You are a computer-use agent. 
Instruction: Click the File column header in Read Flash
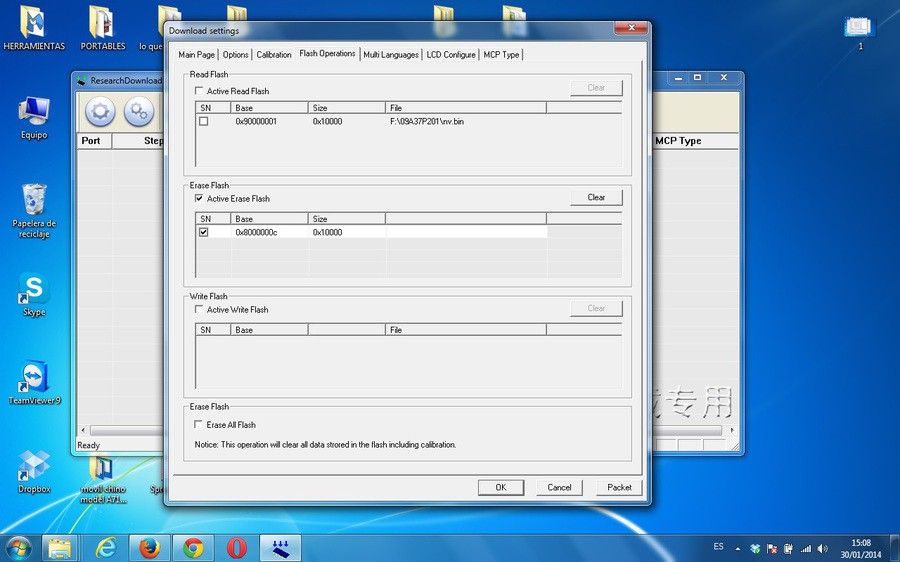click(x=465, y=107)
